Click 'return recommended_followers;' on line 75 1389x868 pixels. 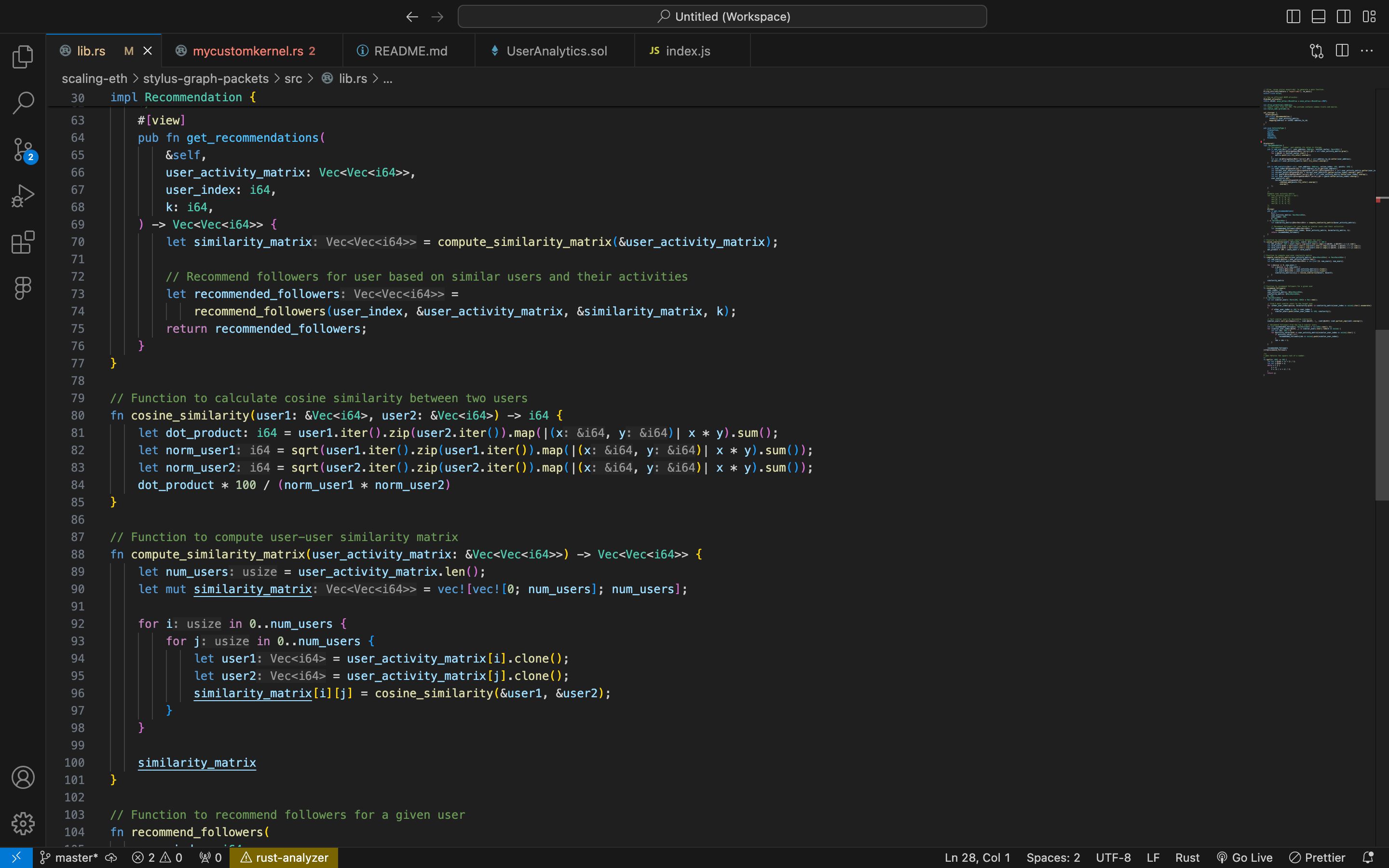[x=266, y=329]
